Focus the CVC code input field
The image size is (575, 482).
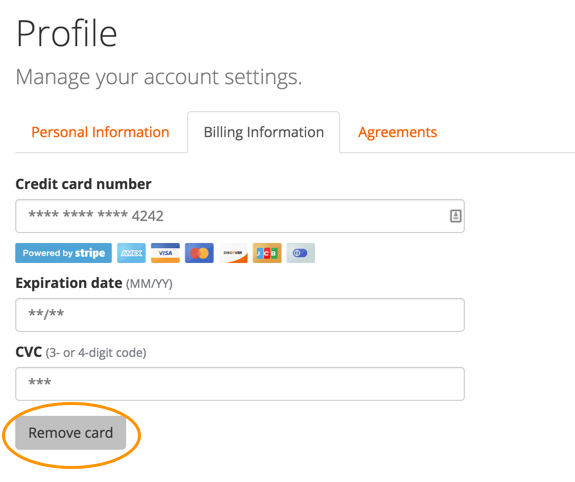pos(240,384)
